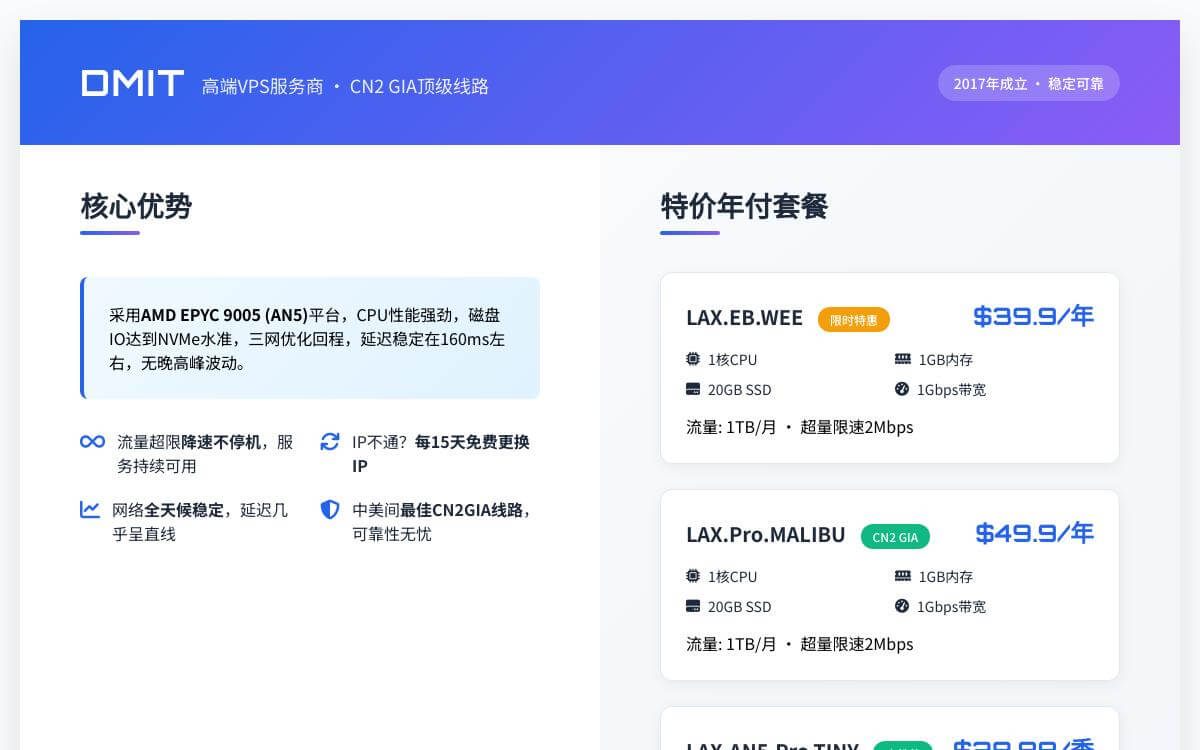
Task: Click the speedometer icon beside 1Gbps带宽 in LAX.EB.WEE
Action: (900, 390)
